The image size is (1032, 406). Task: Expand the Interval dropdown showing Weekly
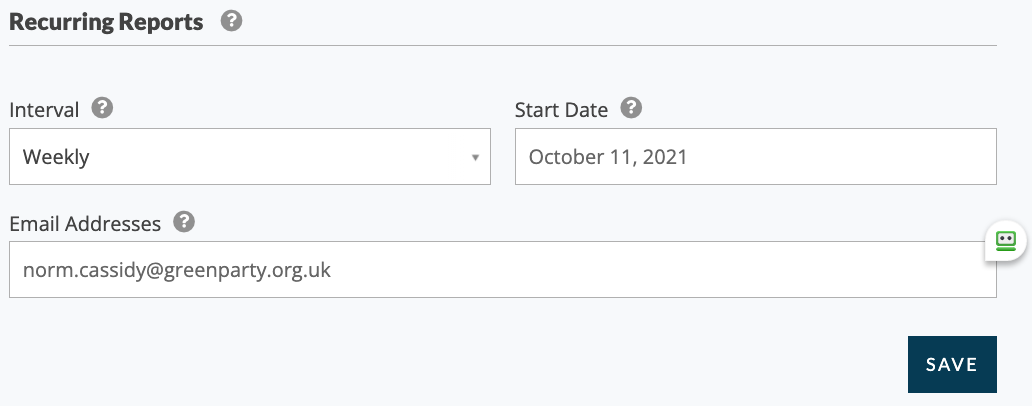point(250,157)
